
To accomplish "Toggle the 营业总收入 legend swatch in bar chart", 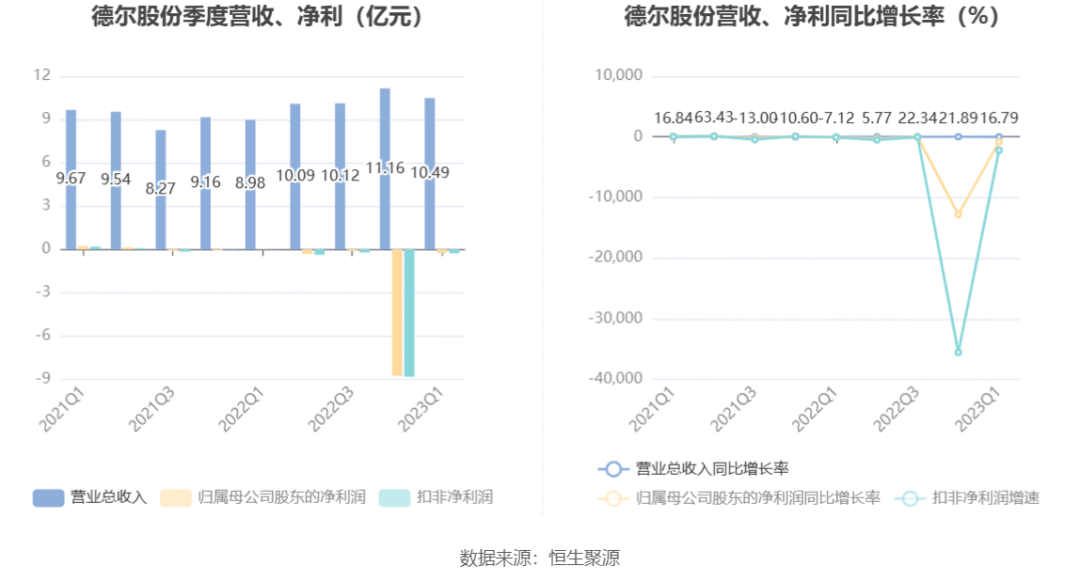I will (x=48, y=497).
